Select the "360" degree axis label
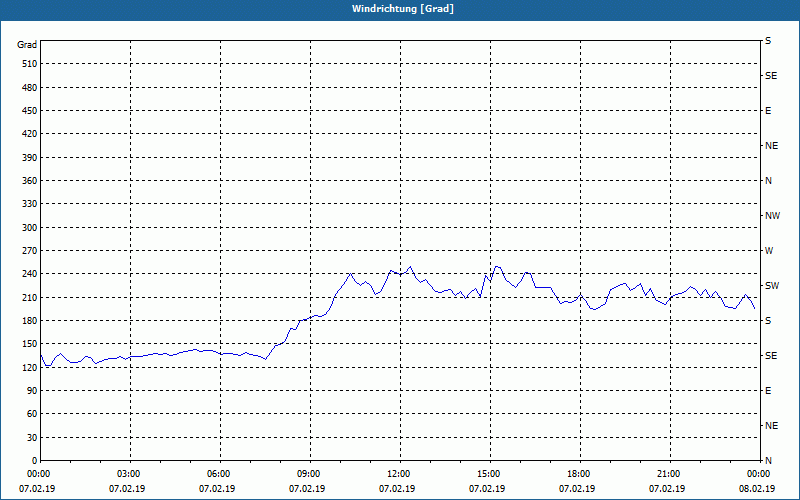This screenshot has height=500, width=800. click(30, 181)
